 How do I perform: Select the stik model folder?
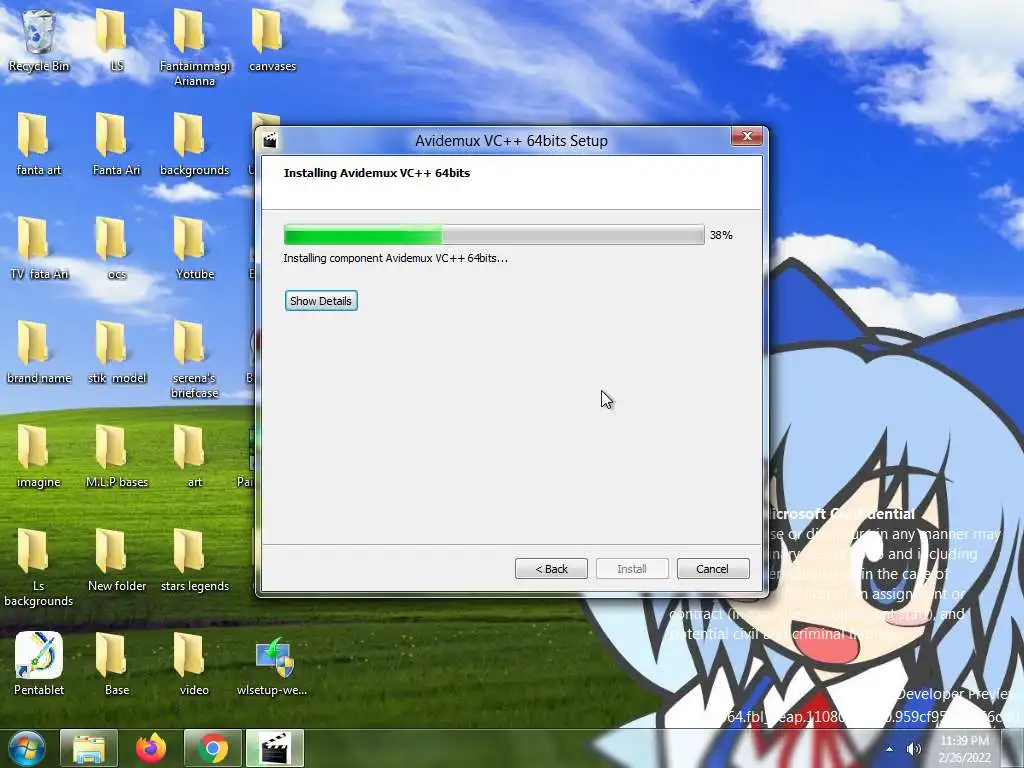click(x=117, y=352)
